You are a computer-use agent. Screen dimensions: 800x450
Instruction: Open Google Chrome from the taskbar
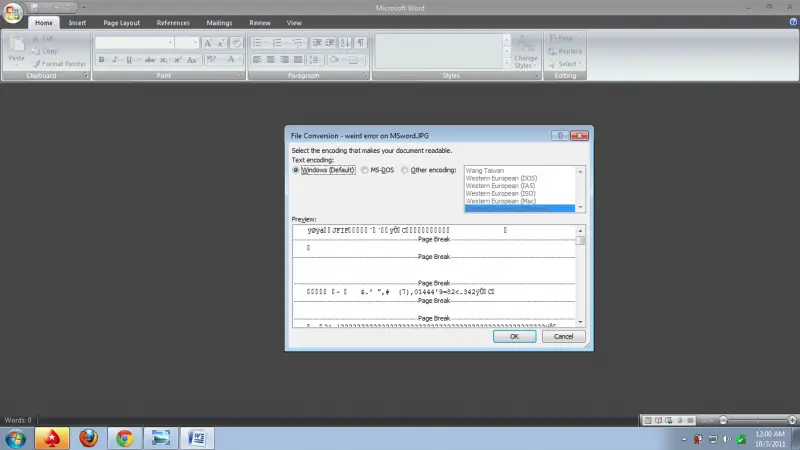pyautogui.click(x=124, y=438)
